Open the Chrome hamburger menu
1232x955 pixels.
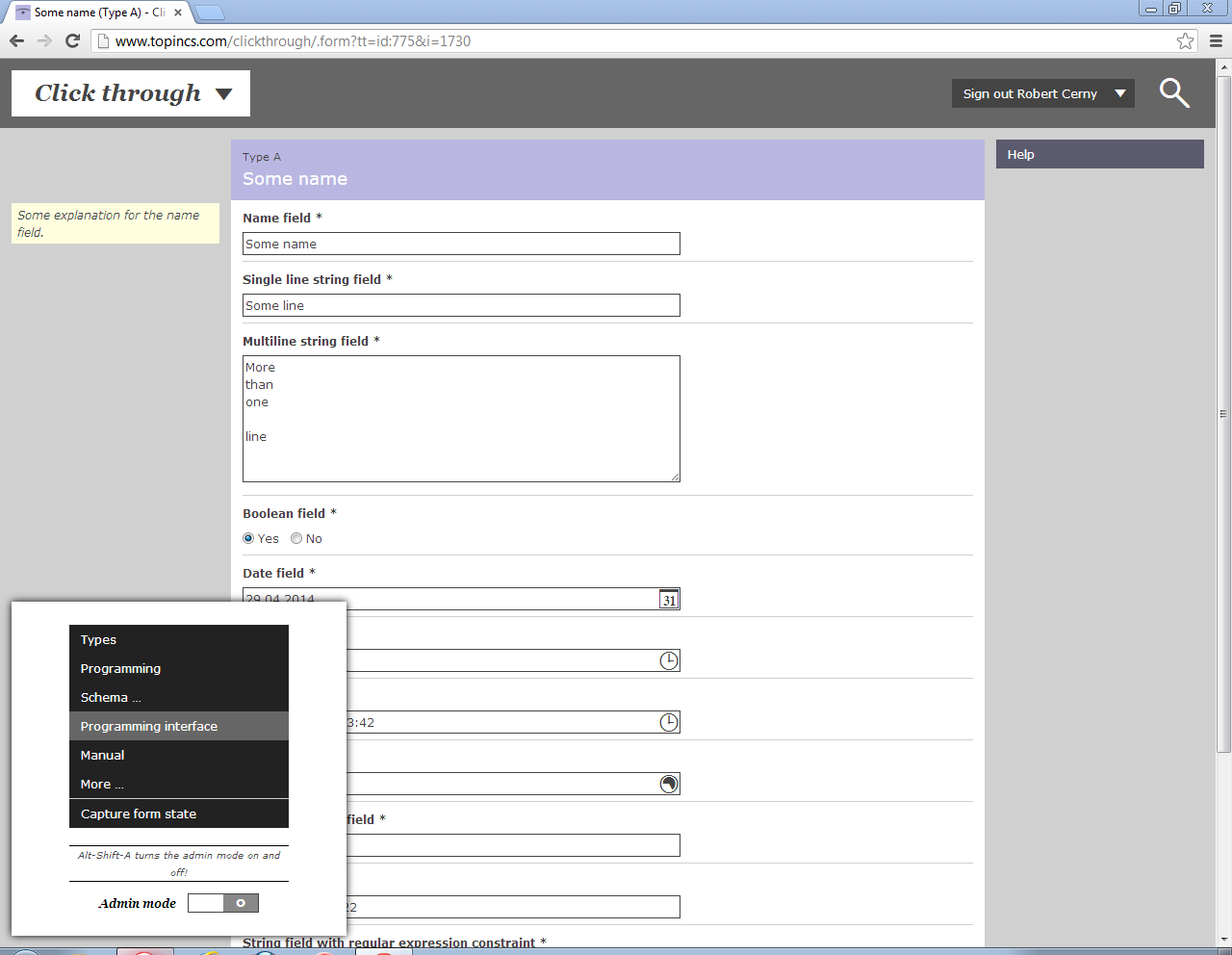[1216, 41]
